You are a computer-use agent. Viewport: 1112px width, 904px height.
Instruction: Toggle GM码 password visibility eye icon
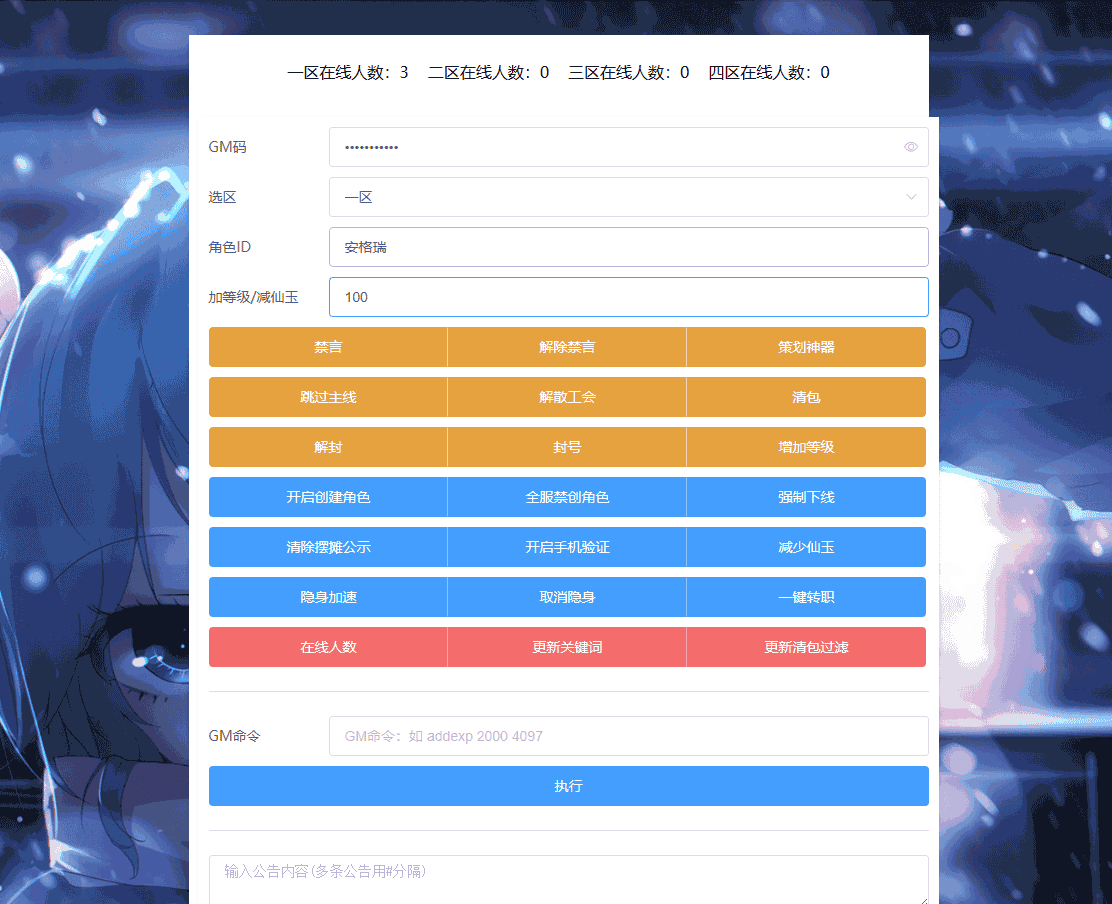point(910,147)
